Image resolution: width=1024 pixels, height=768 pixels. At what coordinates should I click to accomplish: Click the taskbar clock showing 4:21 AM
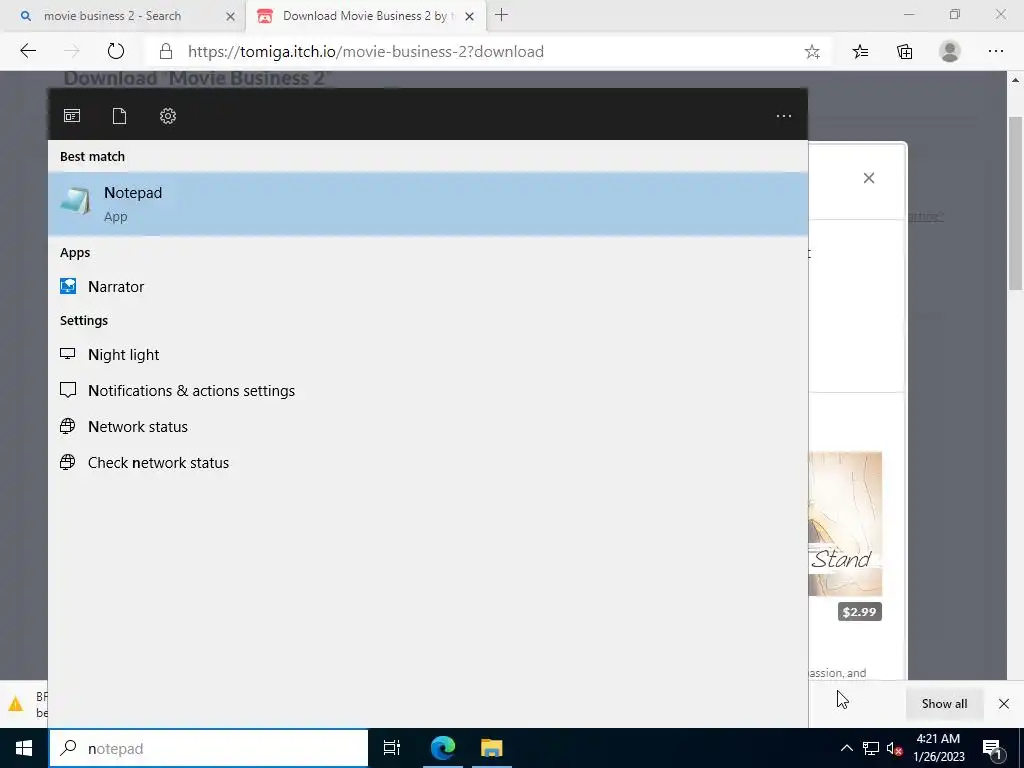pos(938,748)
